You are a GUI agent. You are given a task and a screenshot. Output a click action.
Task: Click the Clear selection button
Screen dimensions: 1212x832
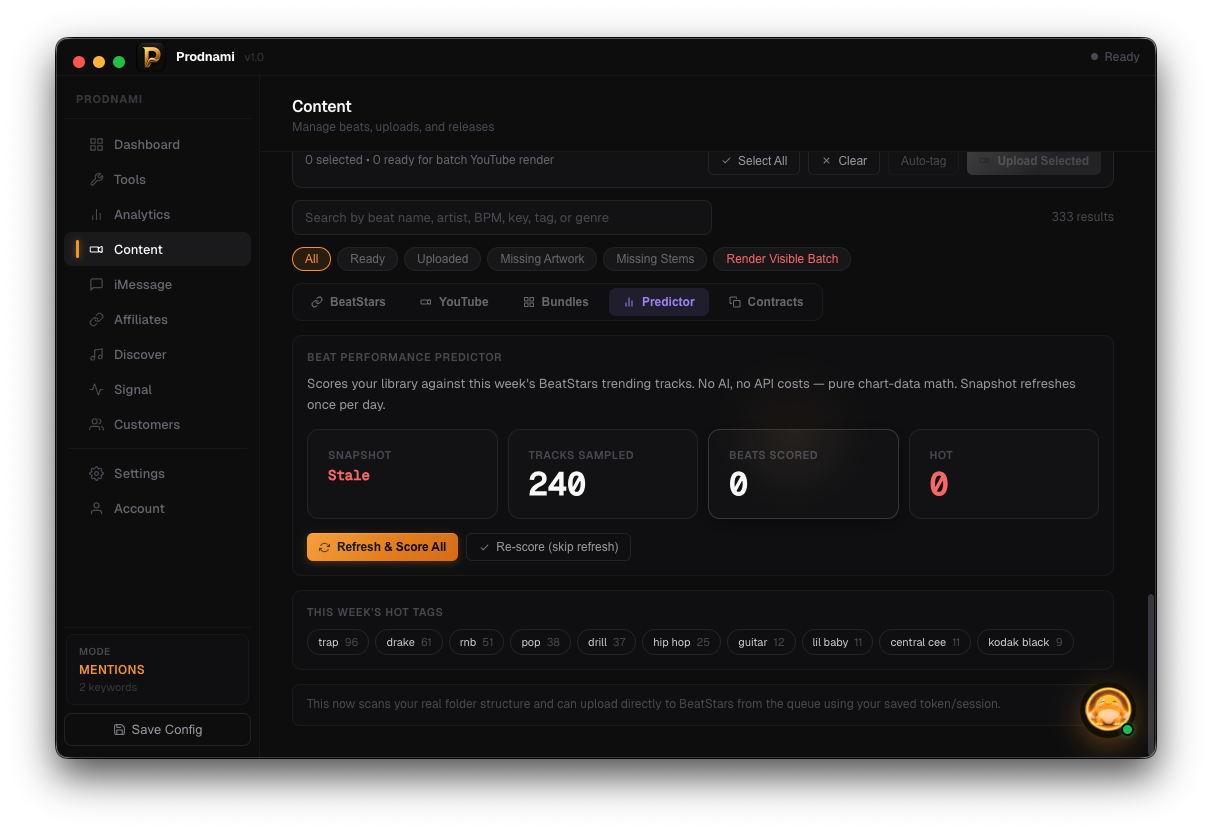pos(844,161)
